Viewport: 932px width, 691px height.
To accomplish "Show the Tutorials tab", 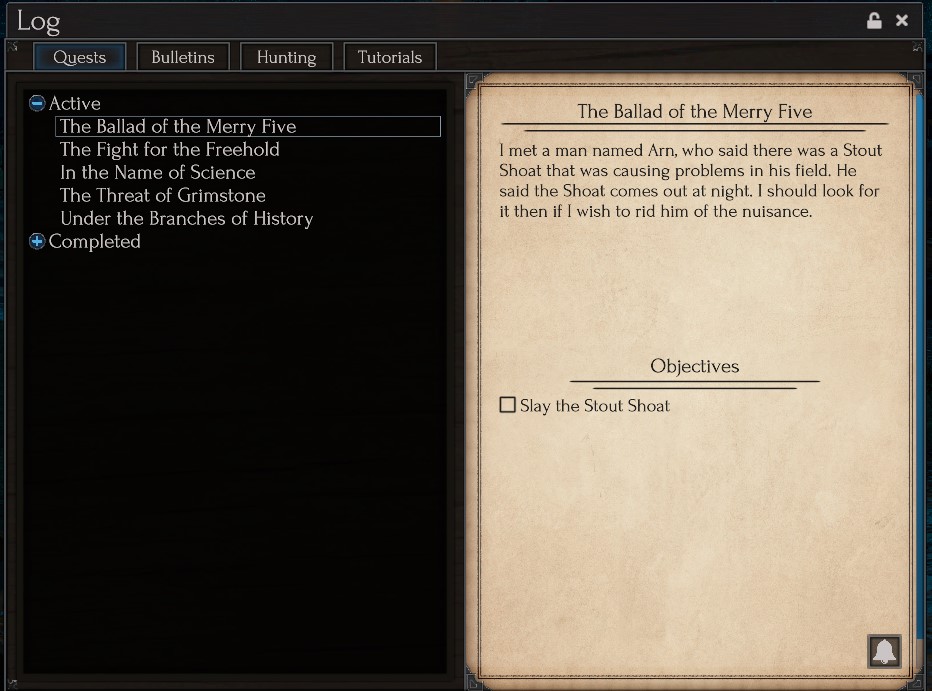I will tap(390, 57).
